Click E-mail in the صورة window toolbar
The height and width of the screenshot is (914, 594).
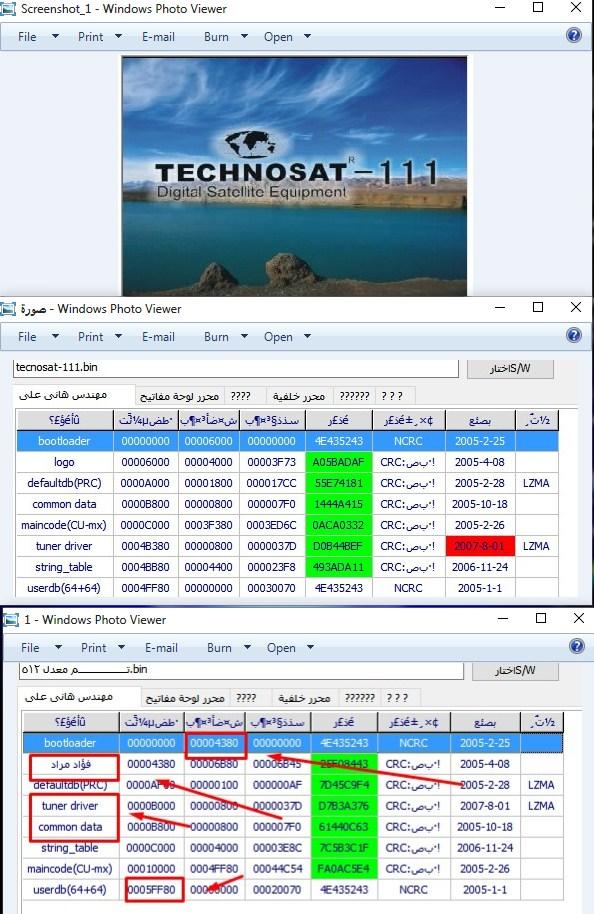coord(159,337)
